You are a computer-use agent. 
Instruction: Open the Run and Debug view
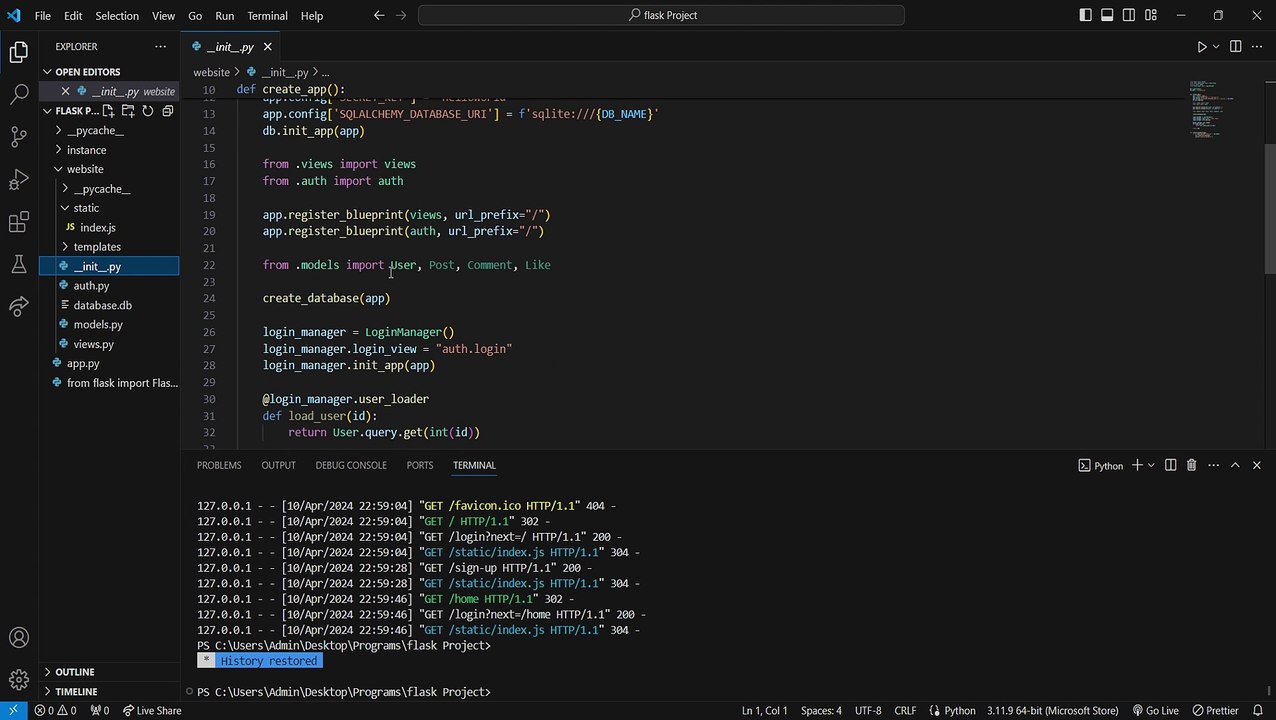tap(19, 179)
